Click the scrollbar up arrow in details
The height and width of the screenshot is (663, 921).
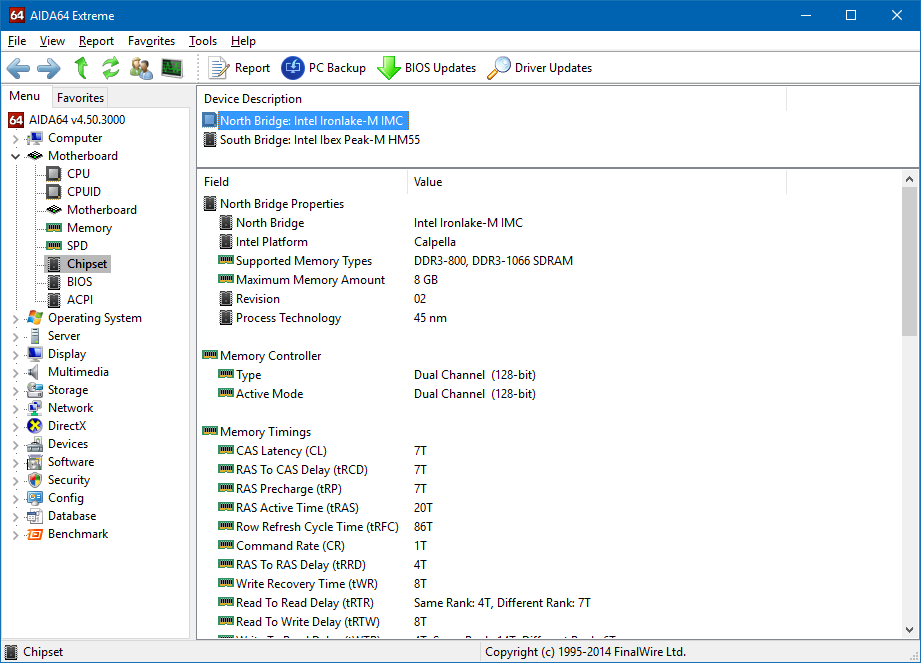909,180
